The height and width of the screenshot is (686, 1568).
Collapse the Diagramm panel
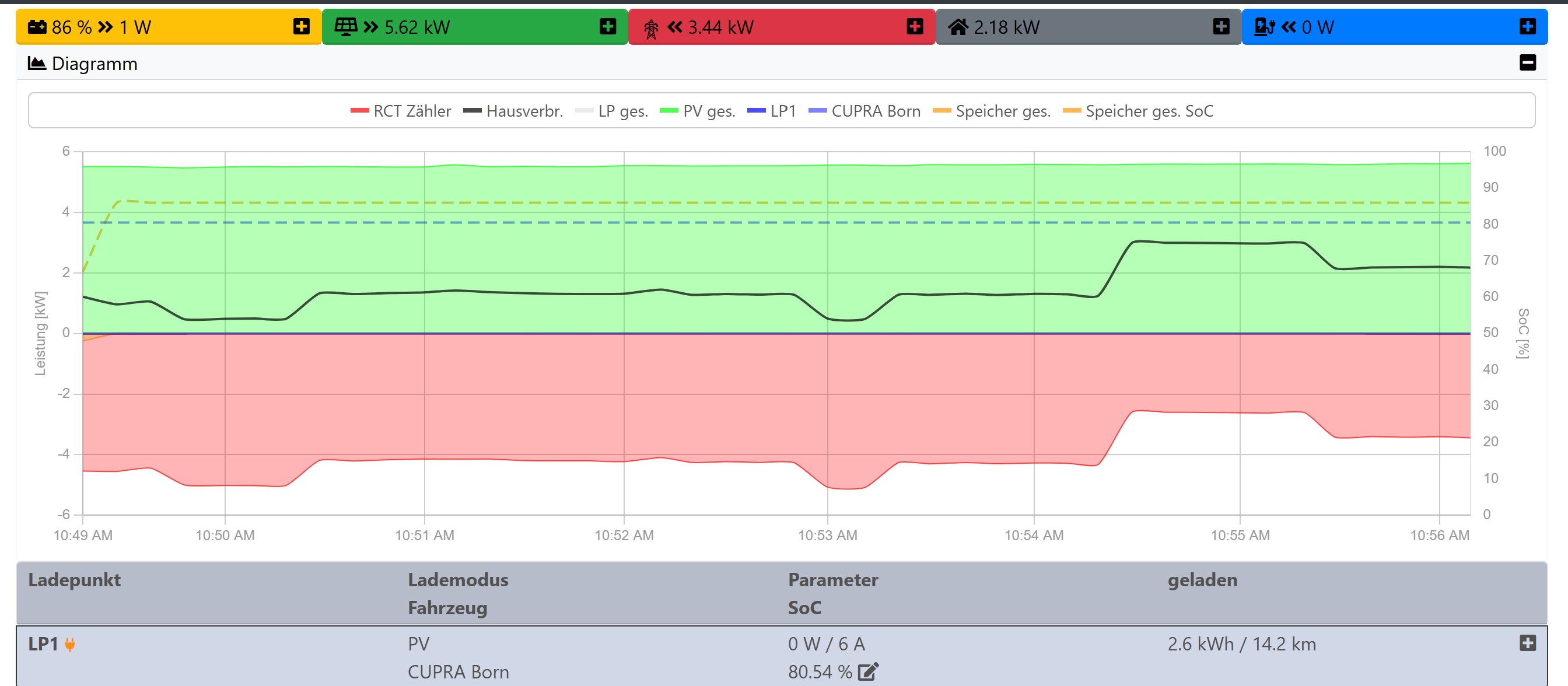(x=1527, y=62)
